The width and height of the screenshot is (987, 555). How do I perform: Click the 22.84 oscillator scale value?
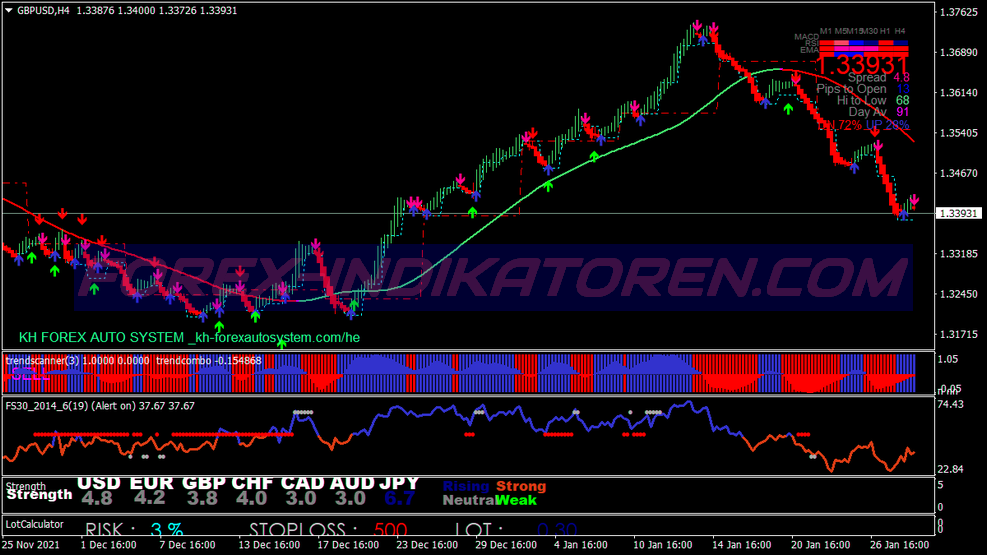(x=950, y=469)
